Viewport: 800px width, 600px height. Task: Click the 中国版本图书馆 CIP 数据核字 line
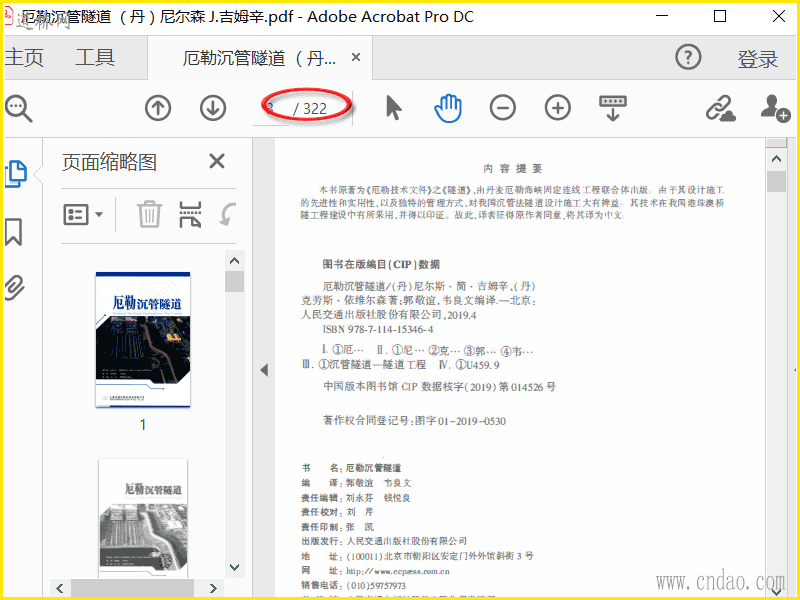coord(439,387)
